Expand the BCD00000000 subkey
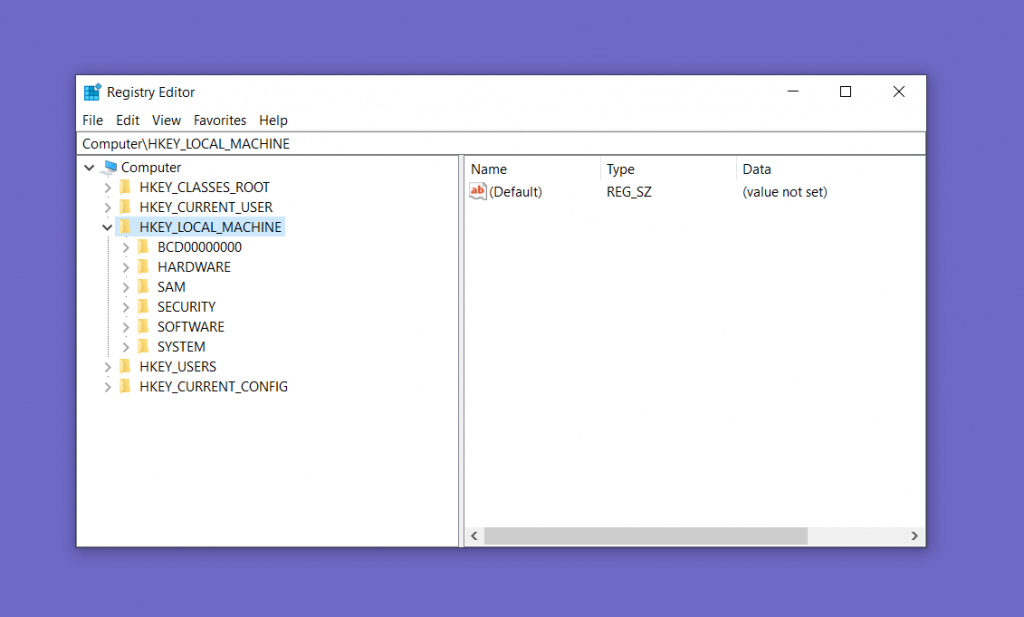Screen dimensions: 1024x617 pos(126,247)
